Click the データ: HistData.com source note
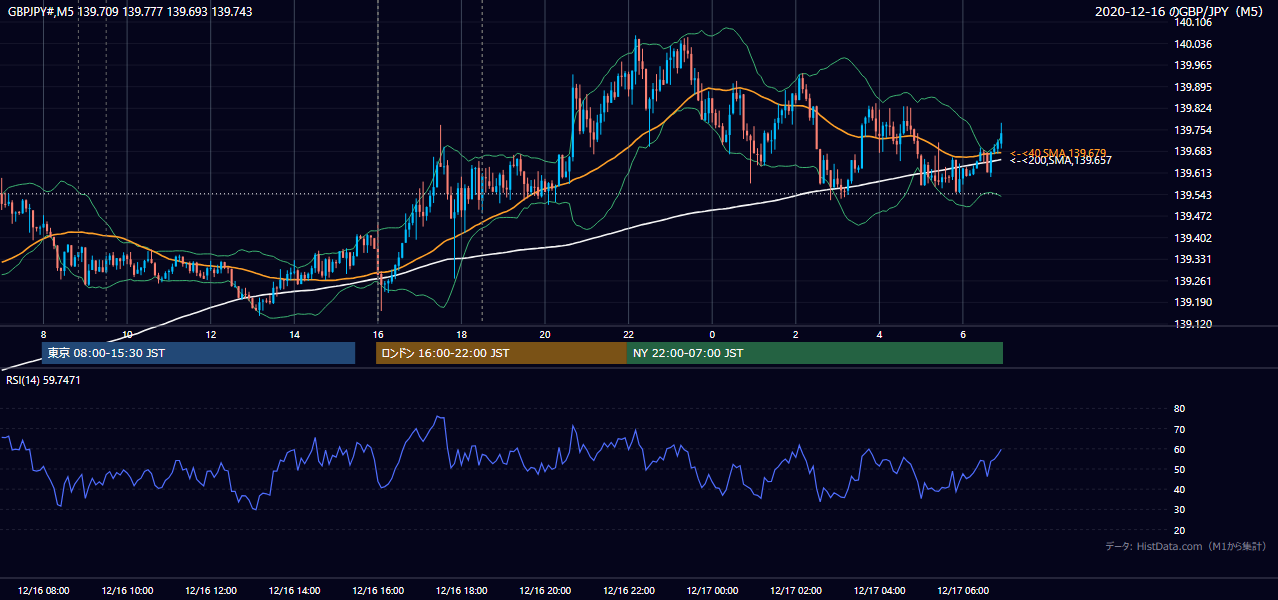Screen dimensions: 1278x600 pos(1186,547)
